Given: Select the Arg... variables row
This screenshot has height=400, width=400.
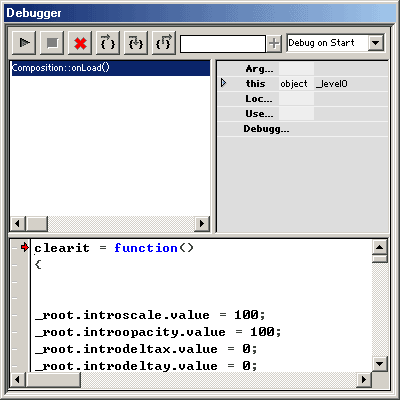Looking at the screenshot, I should point(303,69).
